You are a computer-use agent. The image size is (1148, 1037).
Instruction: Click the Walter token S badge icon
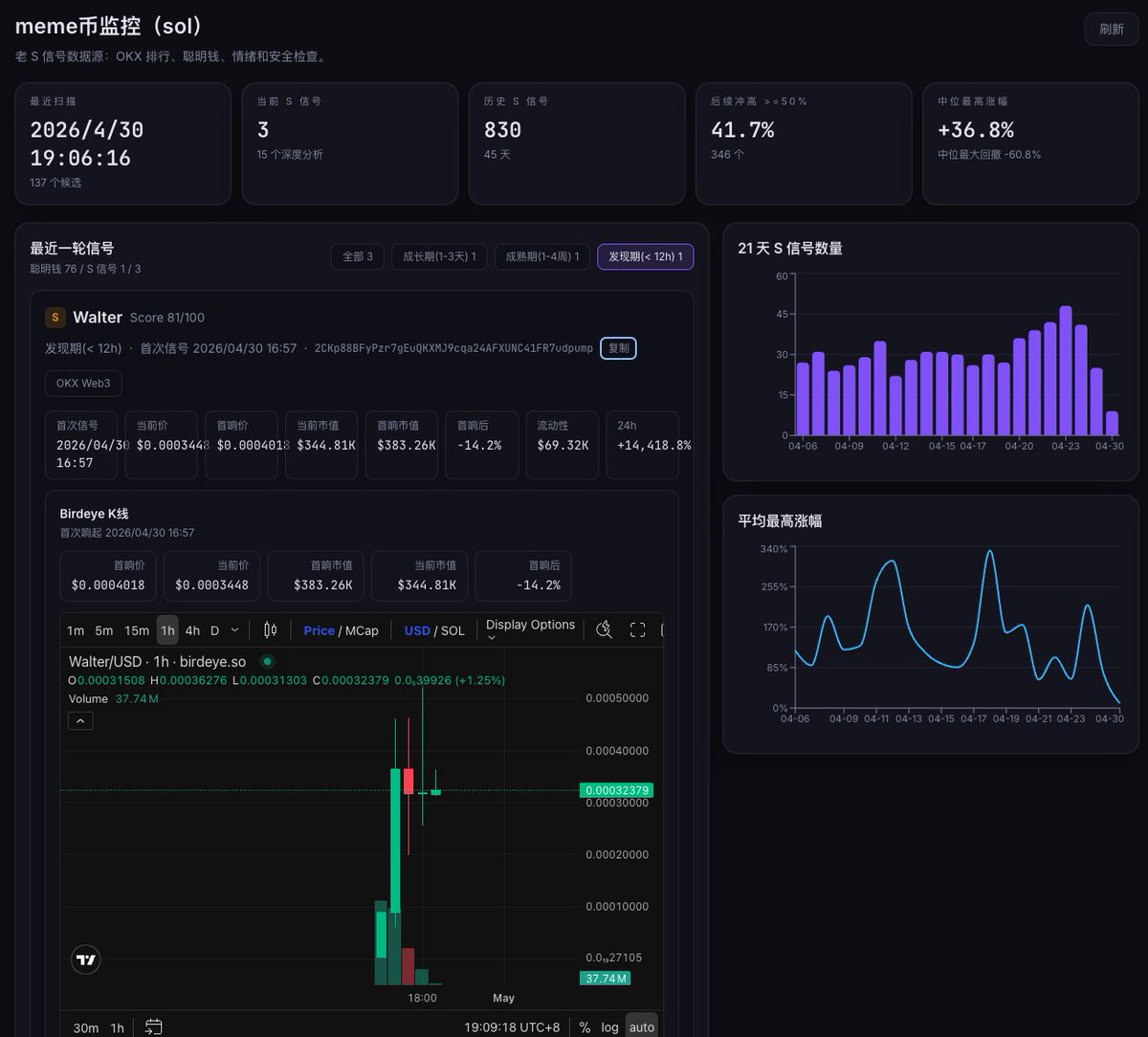coord(55,318)
